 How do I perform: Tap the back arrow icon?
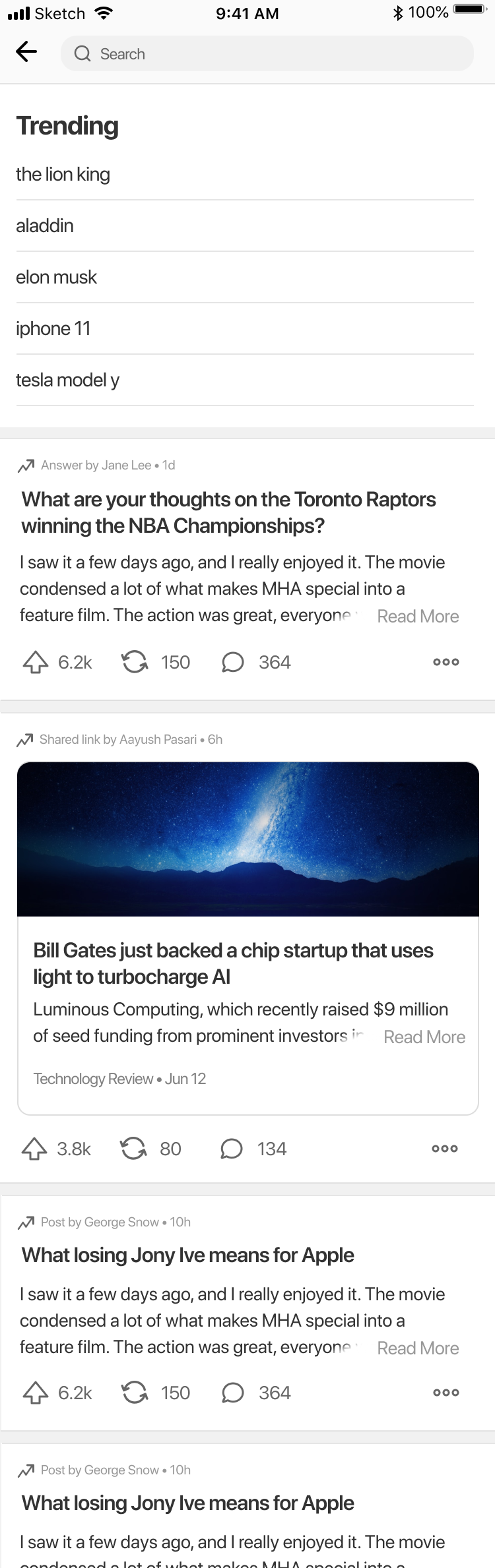pos(26,52)
